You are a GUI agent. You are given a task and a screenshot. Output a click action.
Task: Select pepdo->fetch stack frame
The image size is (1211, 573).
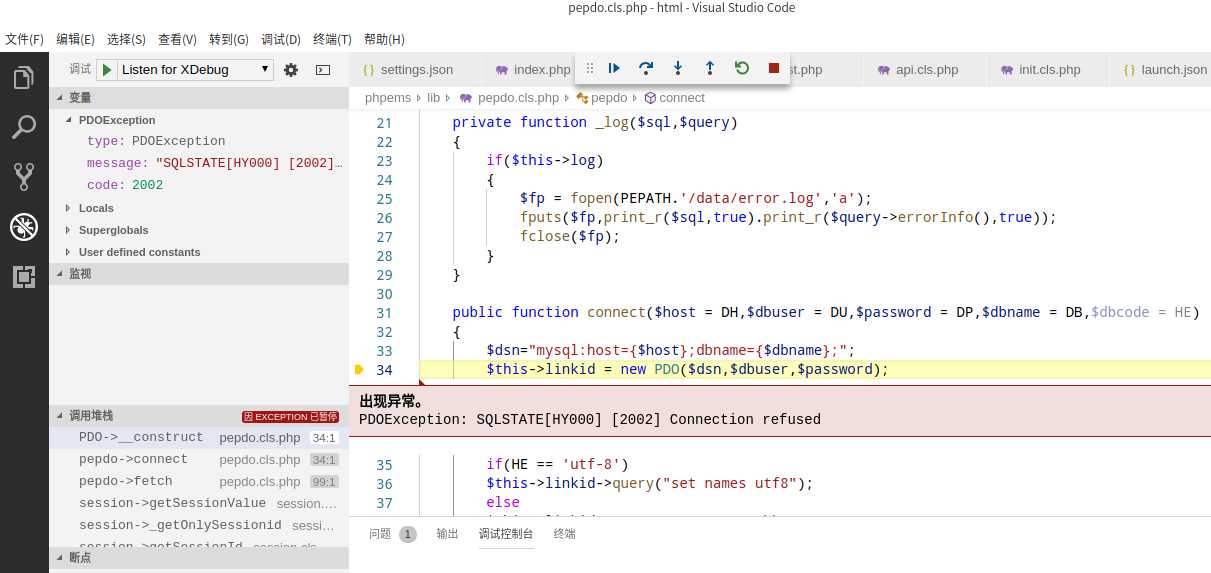199,482
